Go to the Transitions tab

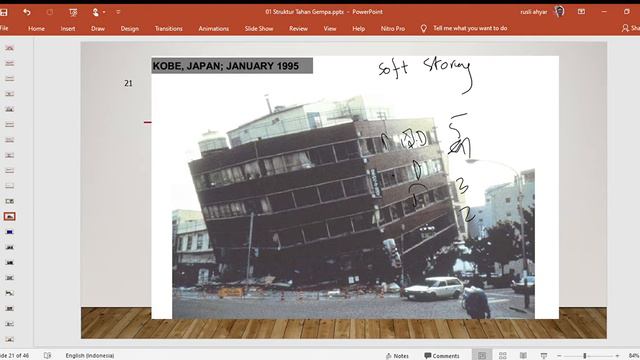click(169, 29)
